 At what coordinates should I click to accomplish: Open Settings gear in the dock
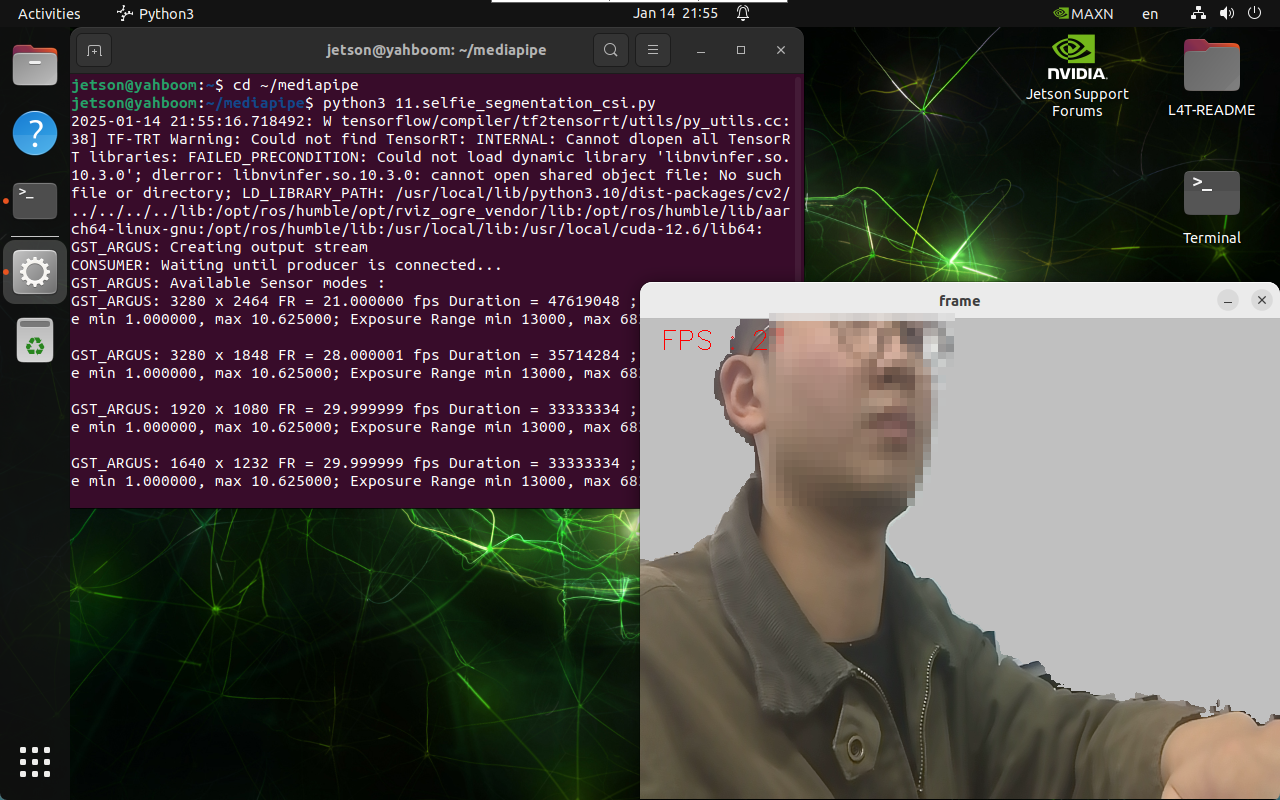[35, 271]
